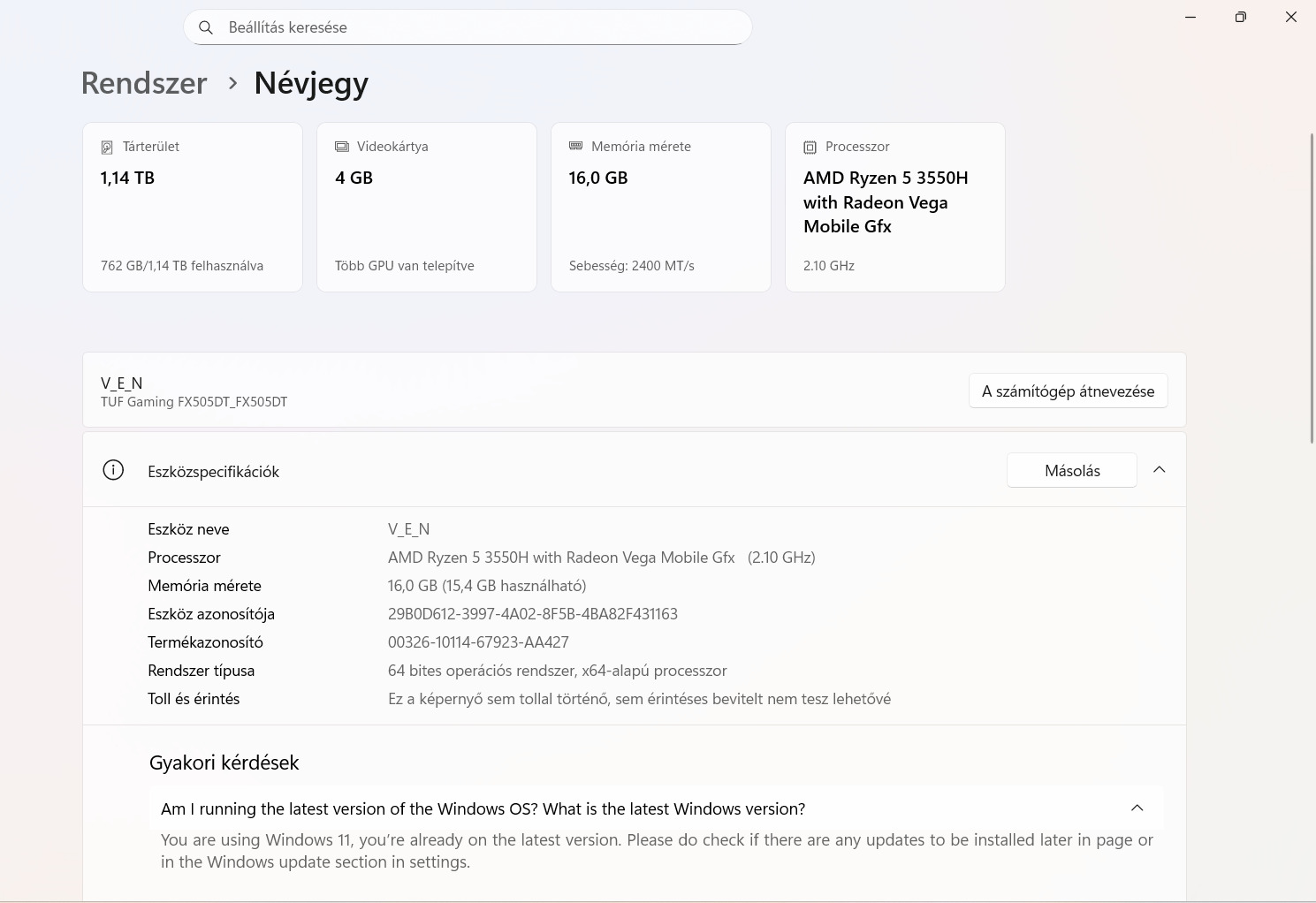Restore down the Settings window
Viewport: 1316px width, 903px height.
click(1241, 17)
